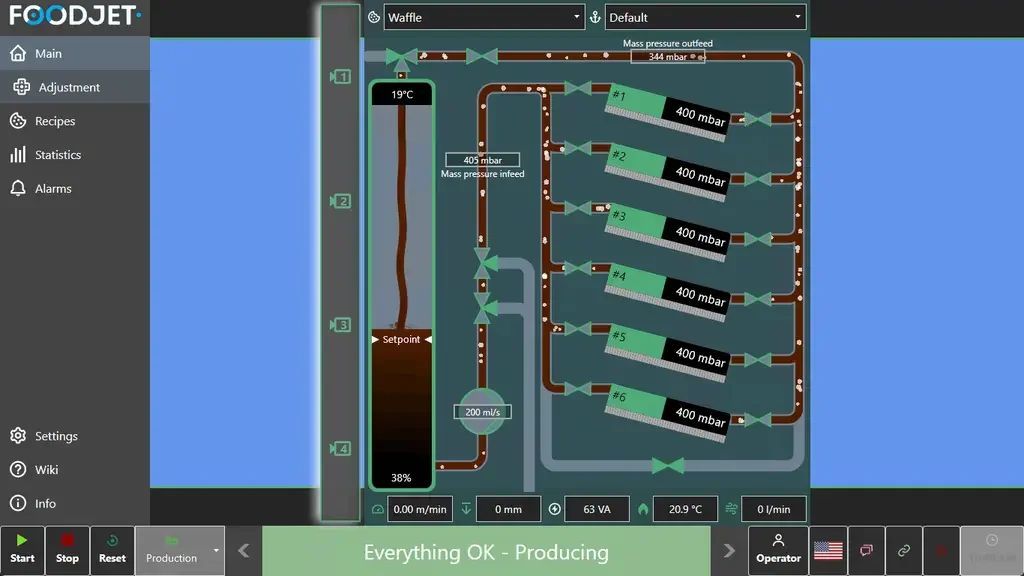Toggle the second valve on top outfeed line

coord(482,57)
